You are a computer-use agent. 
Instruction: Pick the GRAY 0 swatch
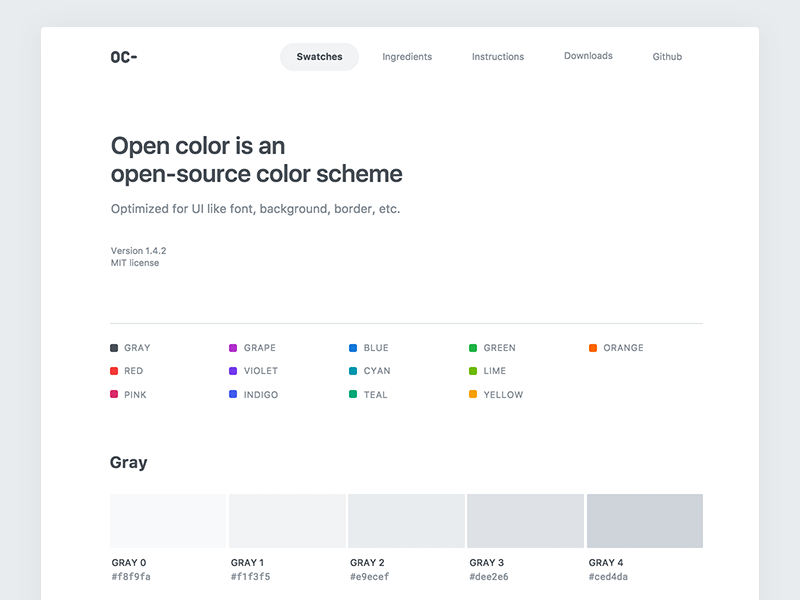168,520
